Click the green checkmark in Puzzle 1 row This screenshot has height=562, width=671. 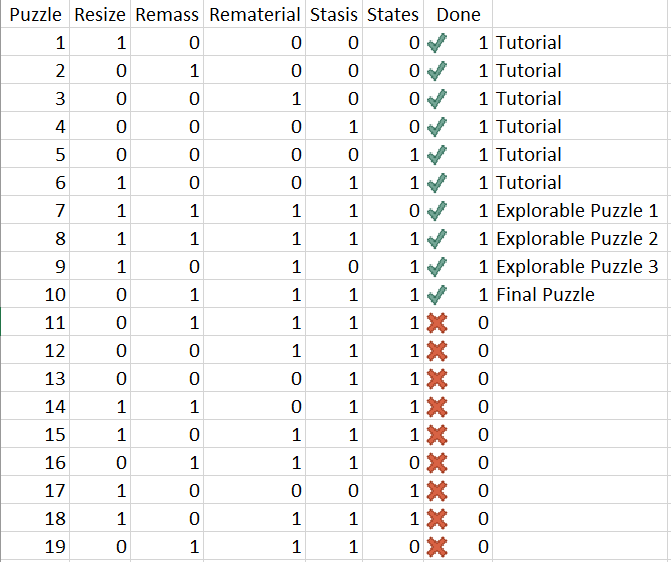coord(436,43)
